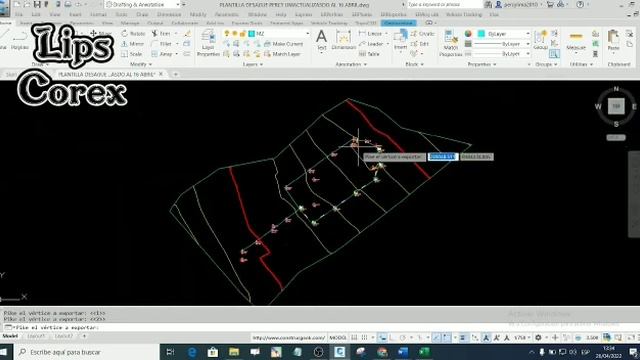Select the Leader tool
This screenshot has width=640, height=360.
pyautogui.click(x=371, y=44)
